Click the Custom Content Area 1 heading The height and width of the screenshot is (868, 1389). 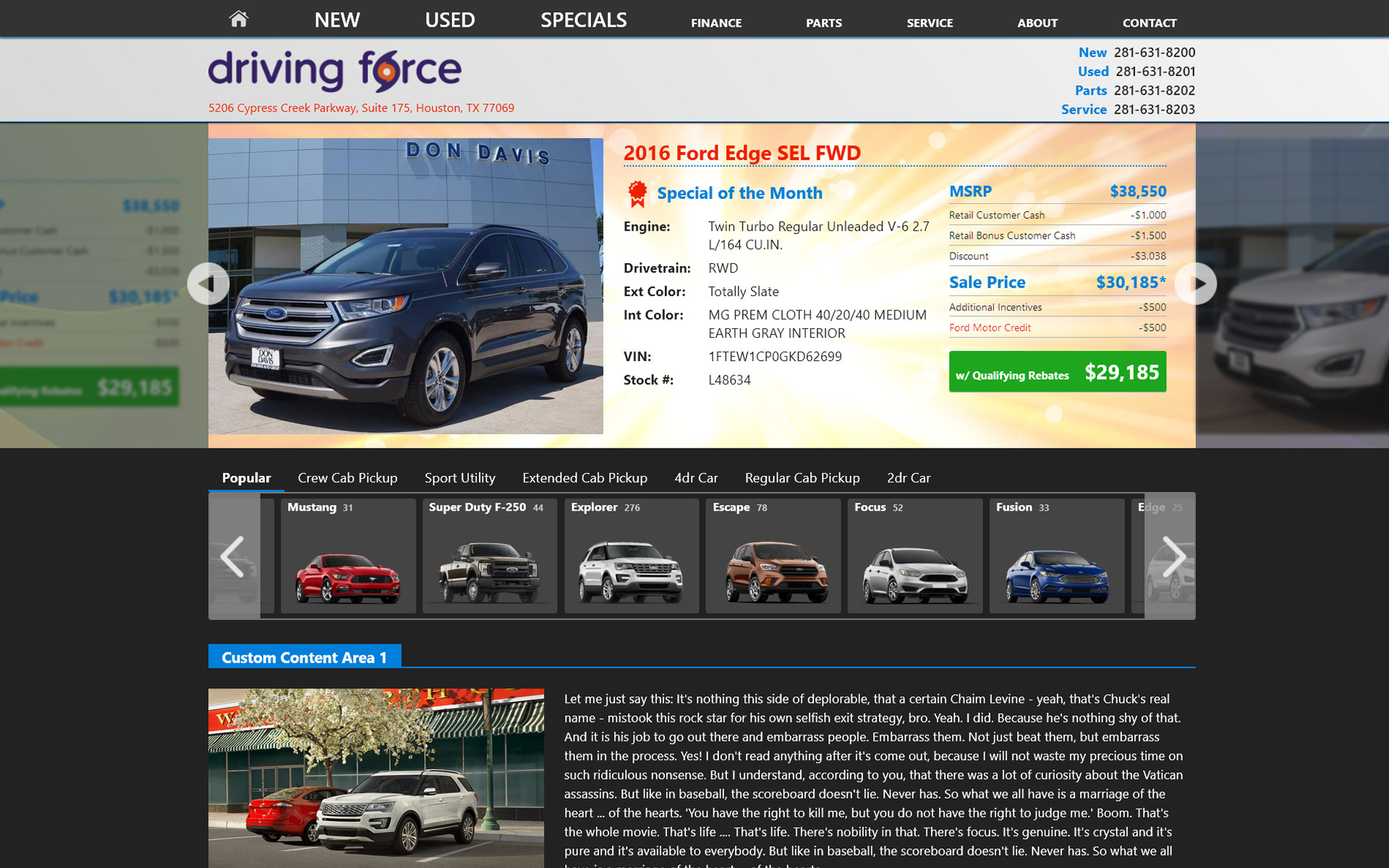[x=305, y=657]
